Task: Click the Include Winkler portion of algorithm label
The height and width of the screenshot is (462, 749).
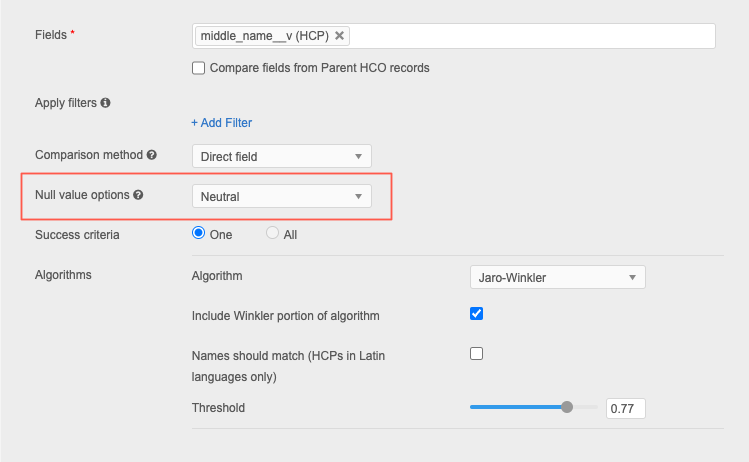Action: (286, 316)
